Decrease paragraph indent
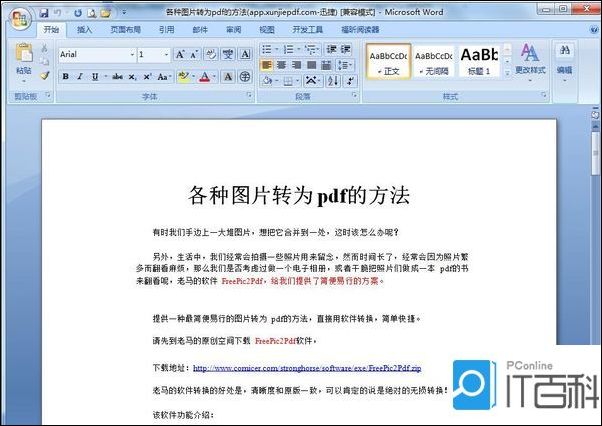 coord(331,49)
